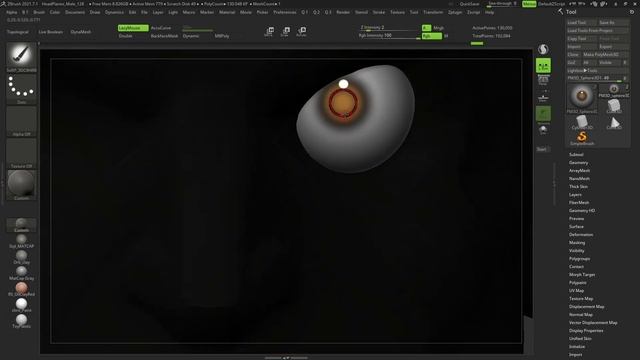This screenshot has width=640, height=360.
Task: Select the Skin MatCap material sphere
Action: 21,241
